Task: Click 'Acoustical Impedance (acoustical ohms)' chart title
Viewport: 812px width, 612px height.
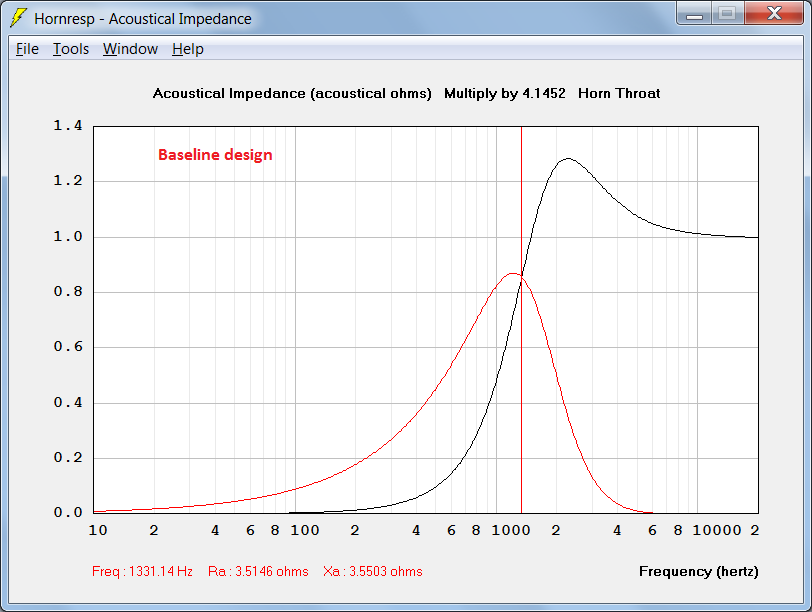Action: pyautogui.click(x=292, y=93)
